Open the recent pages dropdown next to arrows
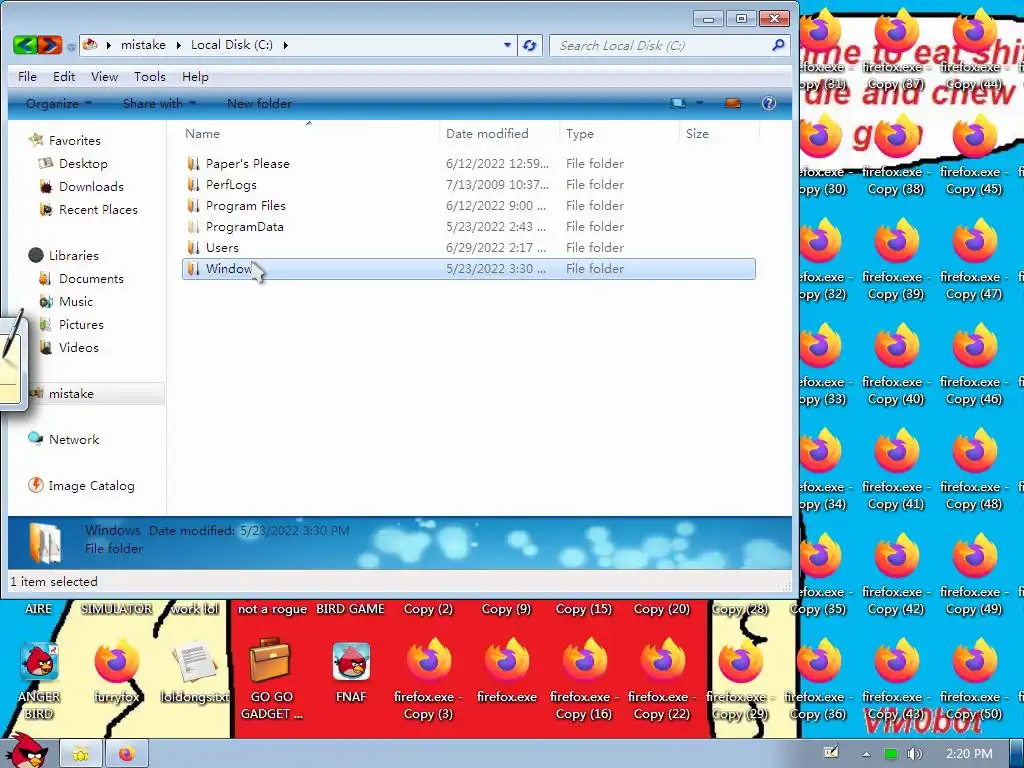Image resolution: width=1024 pixels, height=768 pixels. point(71,46)
